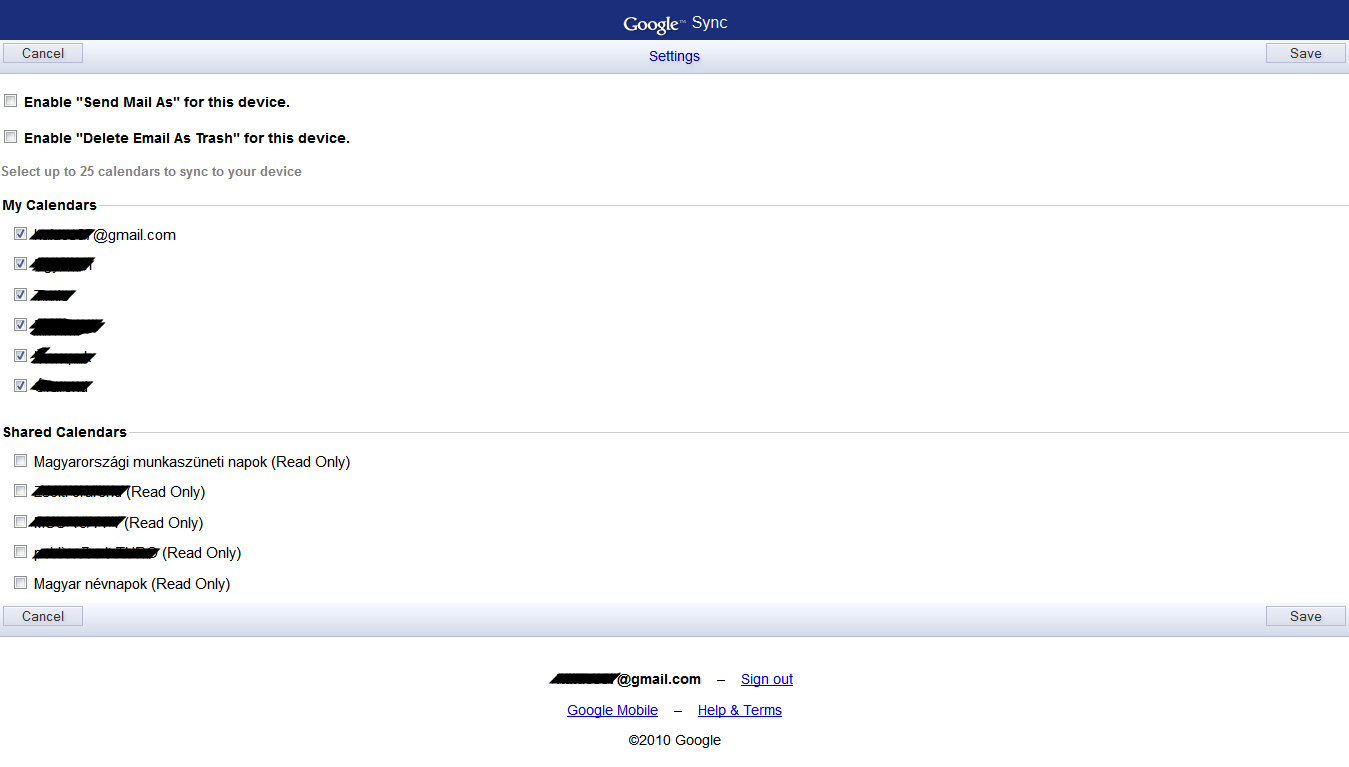Click the Cancel button beside the Settings title
This screenshot has height=767, width=1349.
point(43,53)
